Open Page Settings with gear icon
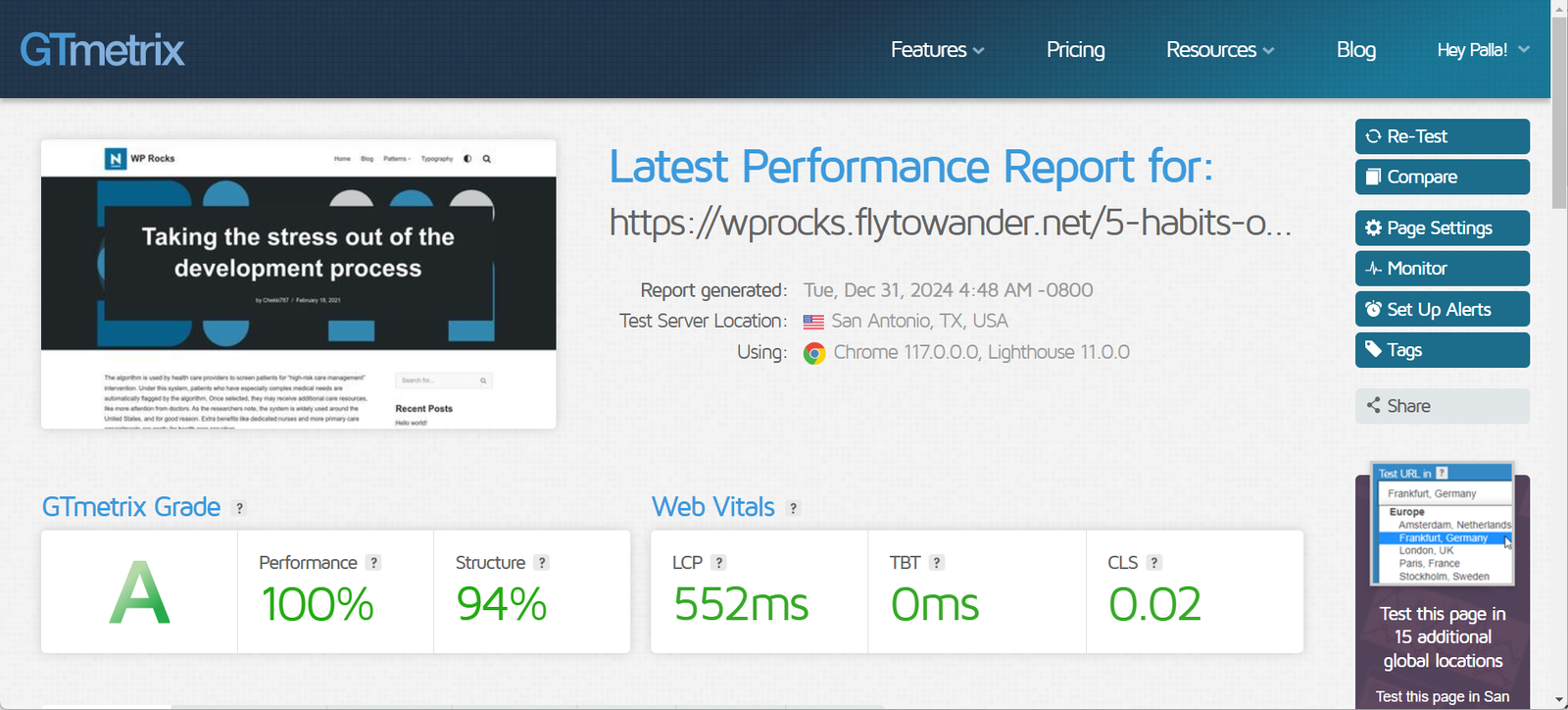 tap(1442, 228)
